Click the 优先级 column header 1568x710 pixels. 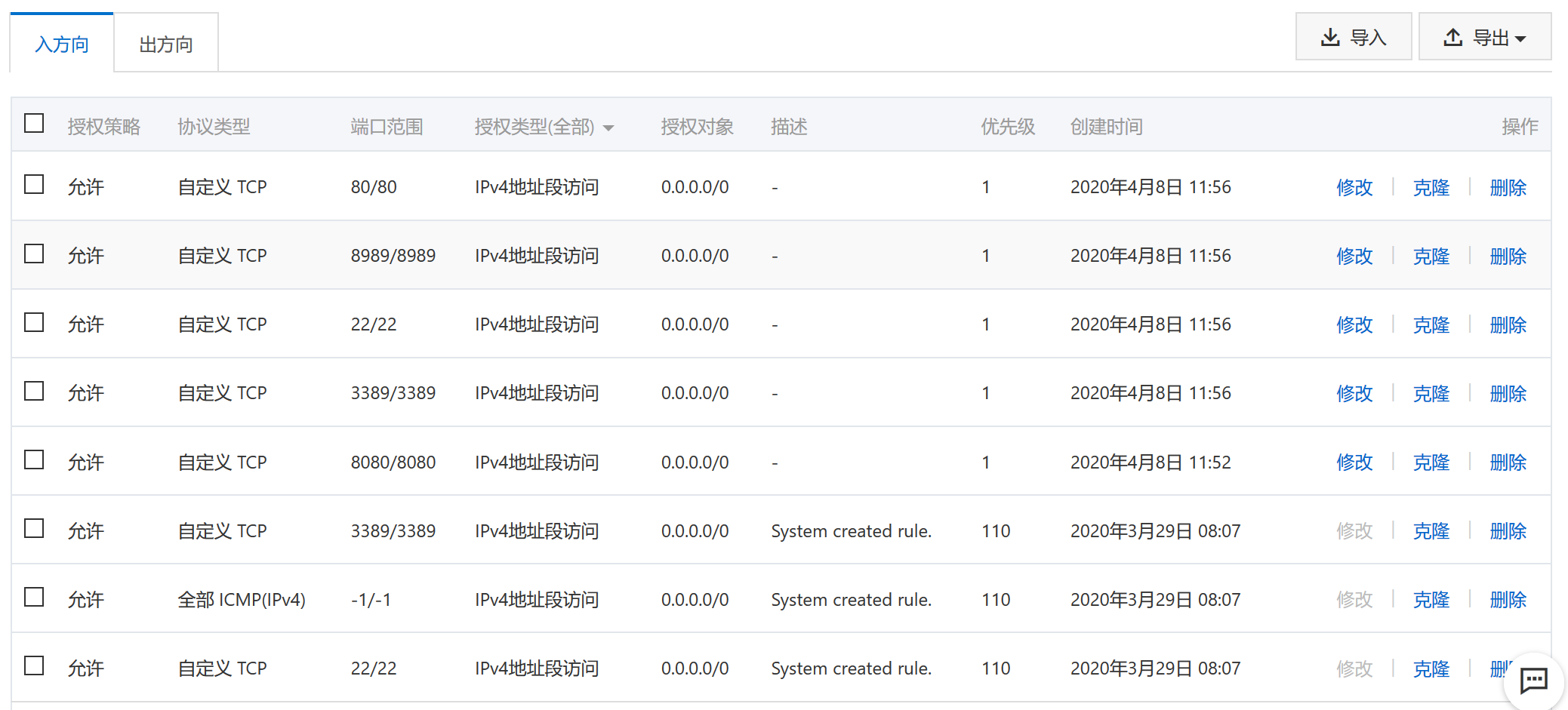[1008, 127]
